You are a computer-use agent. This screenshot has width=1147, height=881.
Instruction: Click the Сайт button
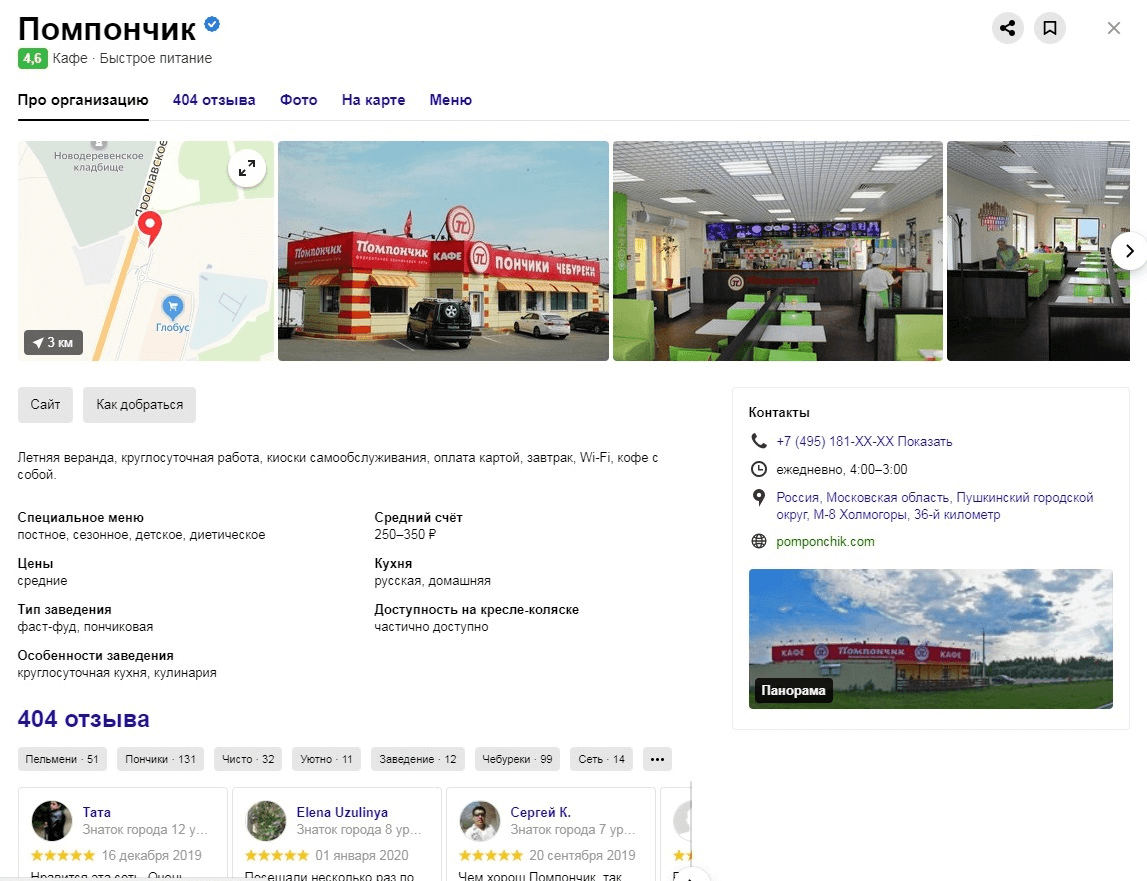click(x=45, y=405)
